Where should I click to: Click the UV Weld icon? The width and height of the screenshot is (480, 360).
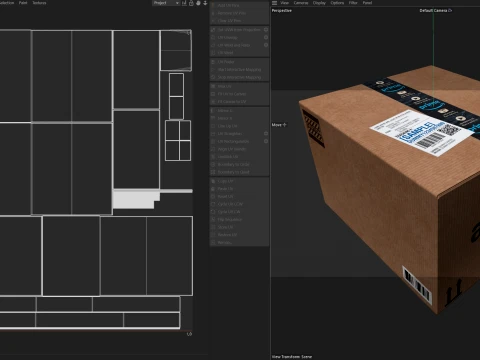coord(213,53)
